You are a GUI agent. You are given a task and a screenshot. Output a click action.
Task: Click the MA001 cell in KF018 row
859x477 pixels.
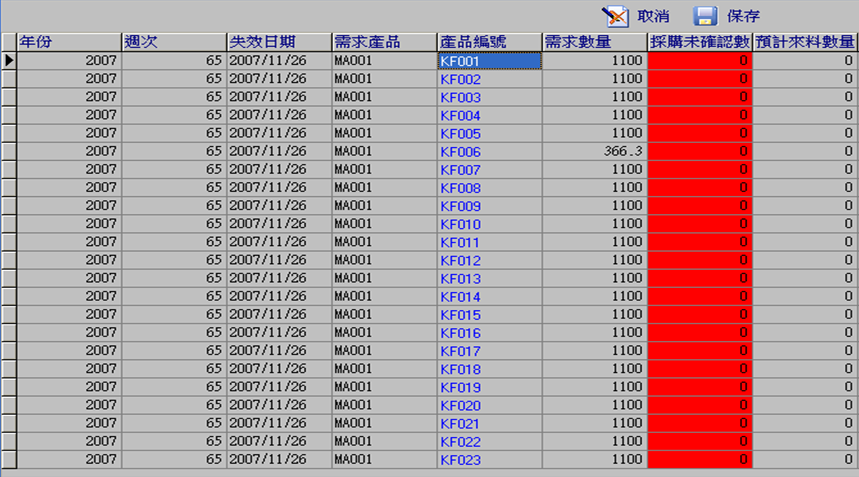(x=385, y=369)
